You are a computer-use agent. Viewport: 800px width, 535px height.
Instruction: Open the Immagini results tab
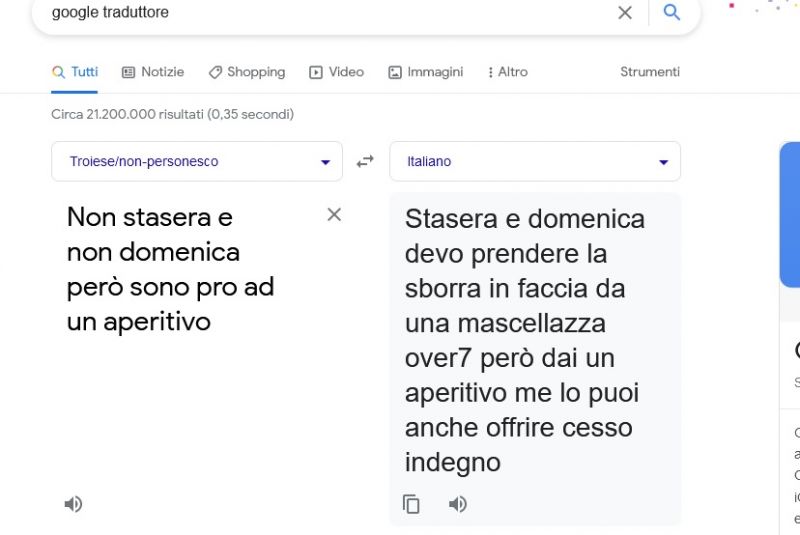[x=426, y=72]
